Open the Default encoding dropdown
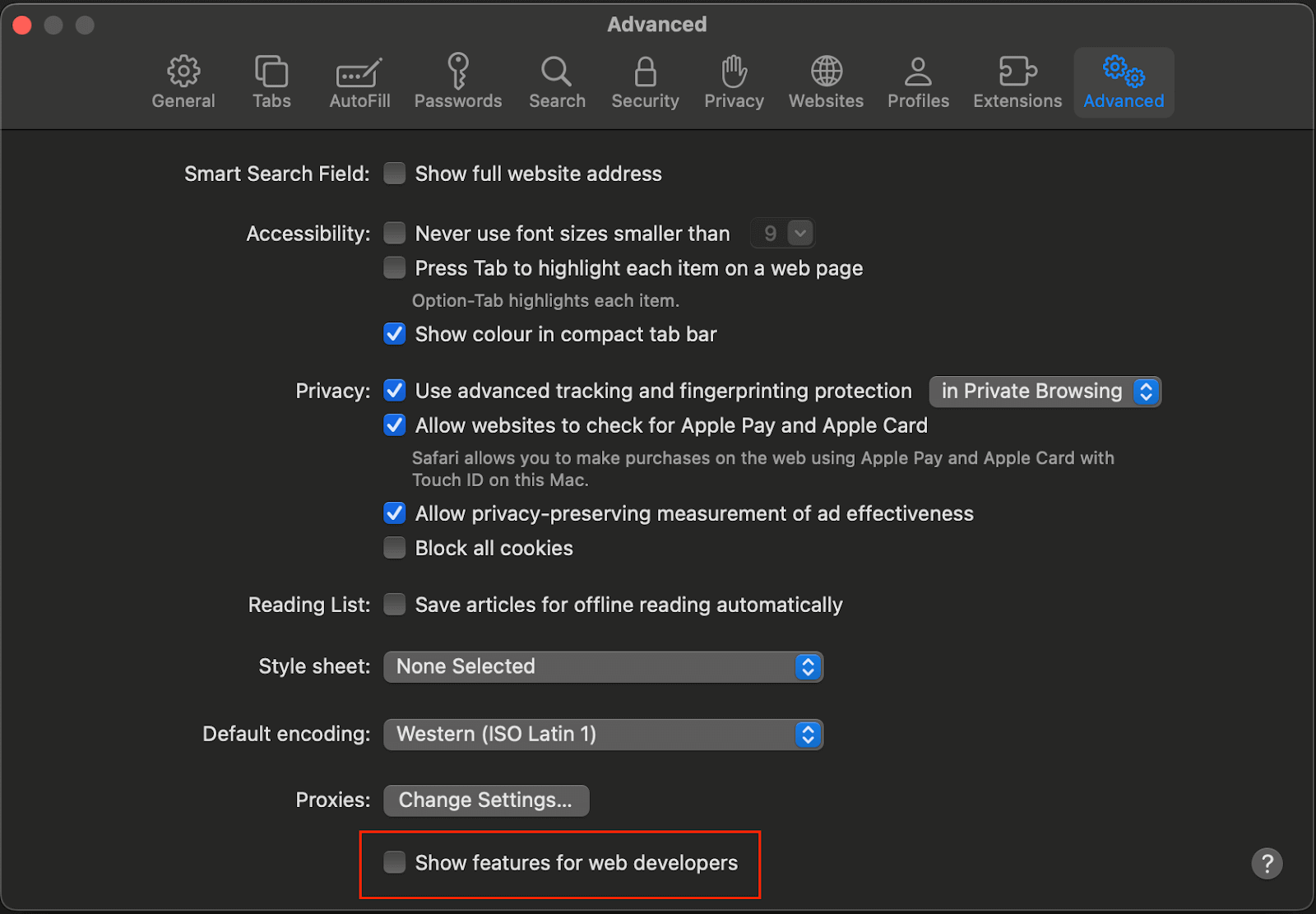Viewport: 1316px width, 914px height. coord(603,734)
